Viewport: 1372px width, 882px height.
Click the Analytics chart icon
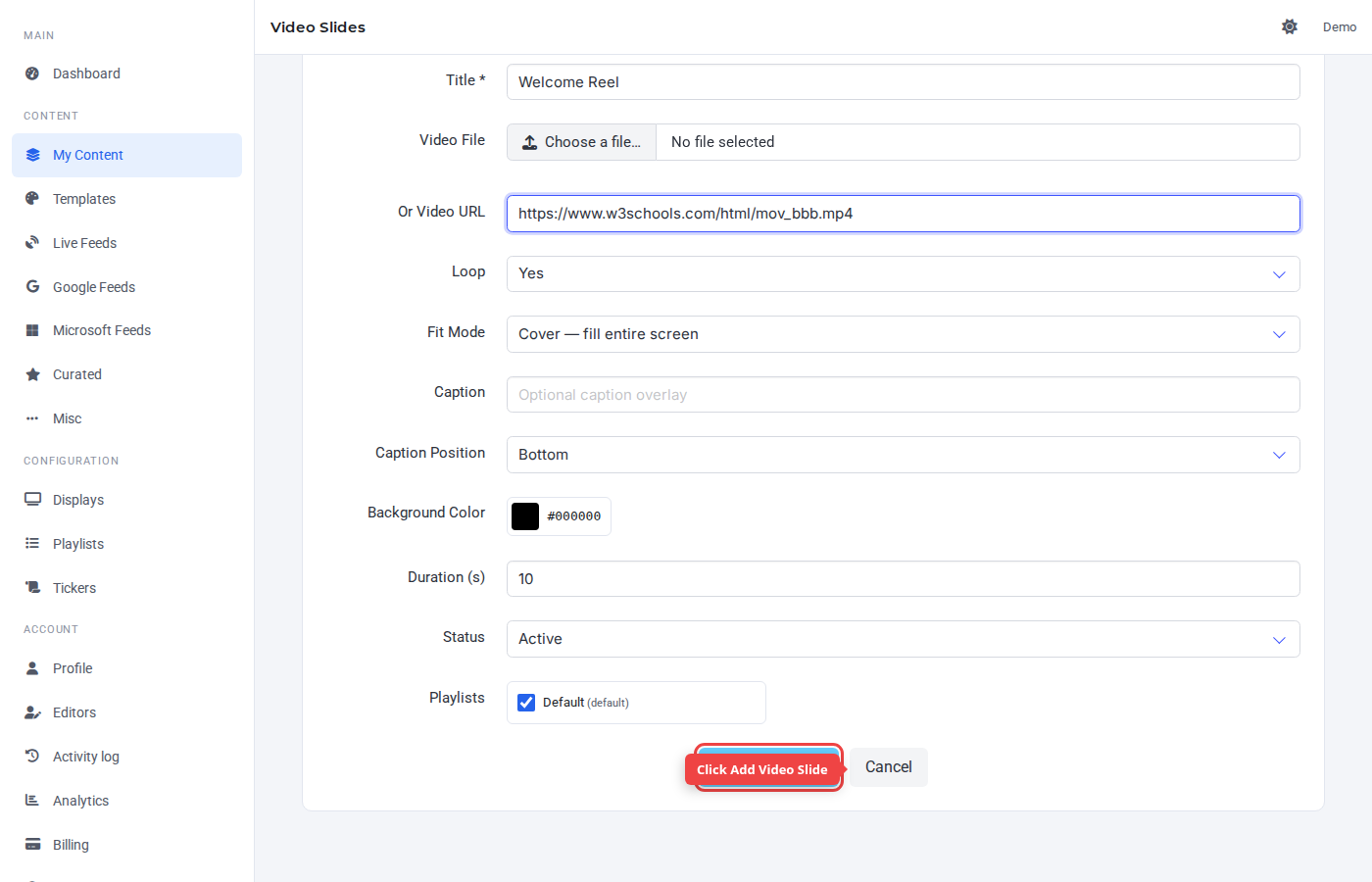32,800
